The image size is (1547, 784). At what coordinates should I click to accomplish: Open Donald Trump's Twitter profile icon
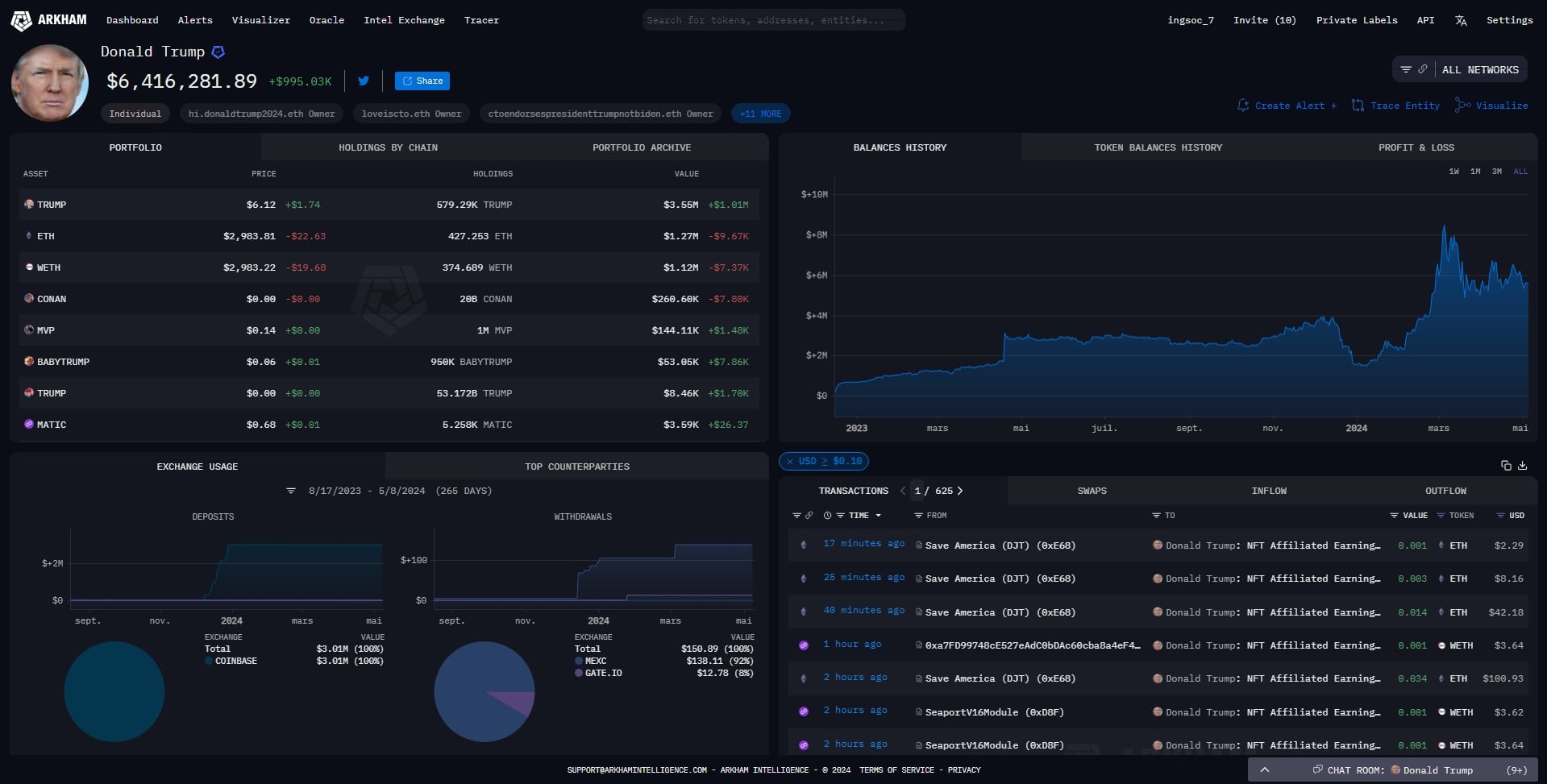[364, 81]
